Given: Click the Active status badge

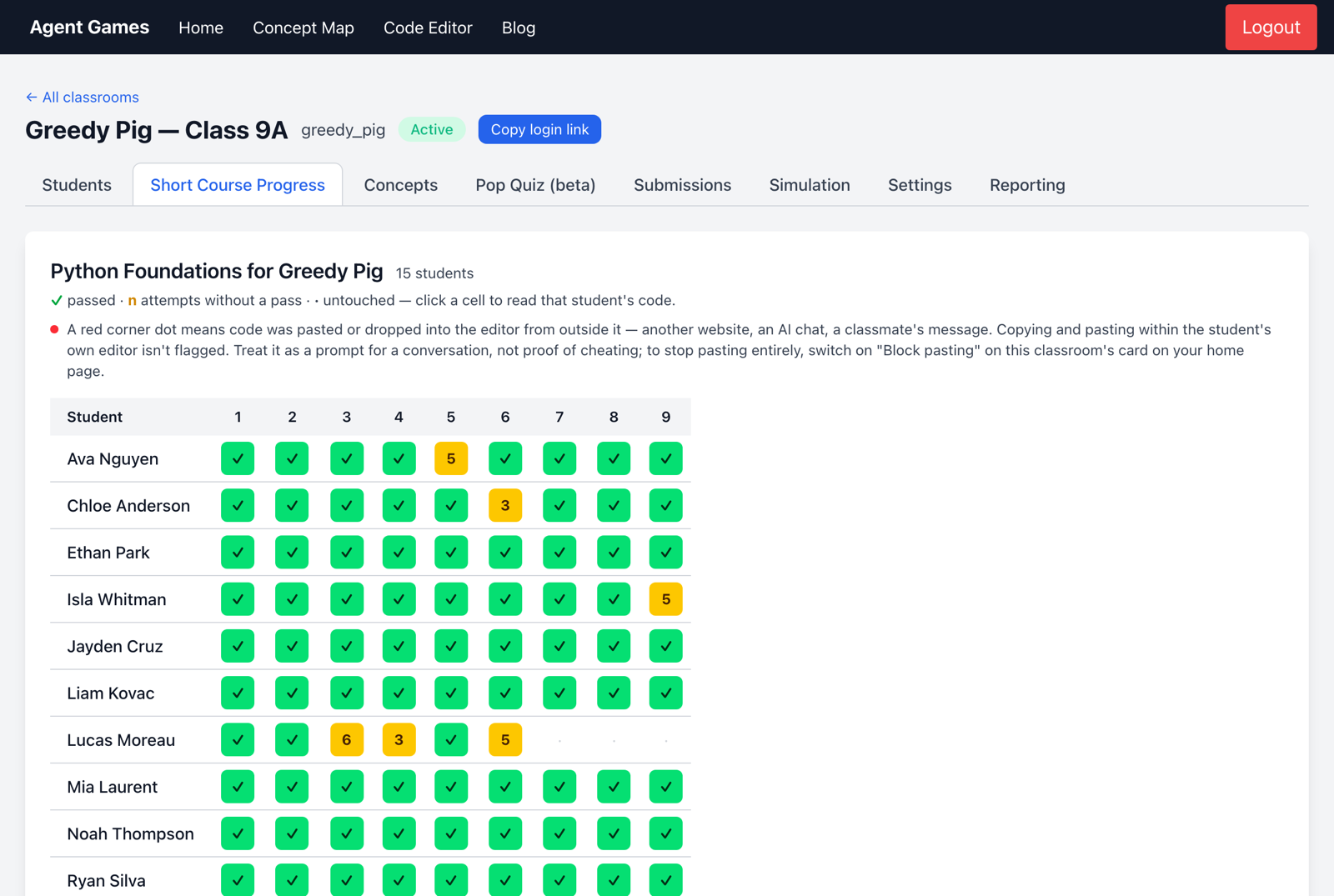Looking at the screenshot, I should [432, 129].
